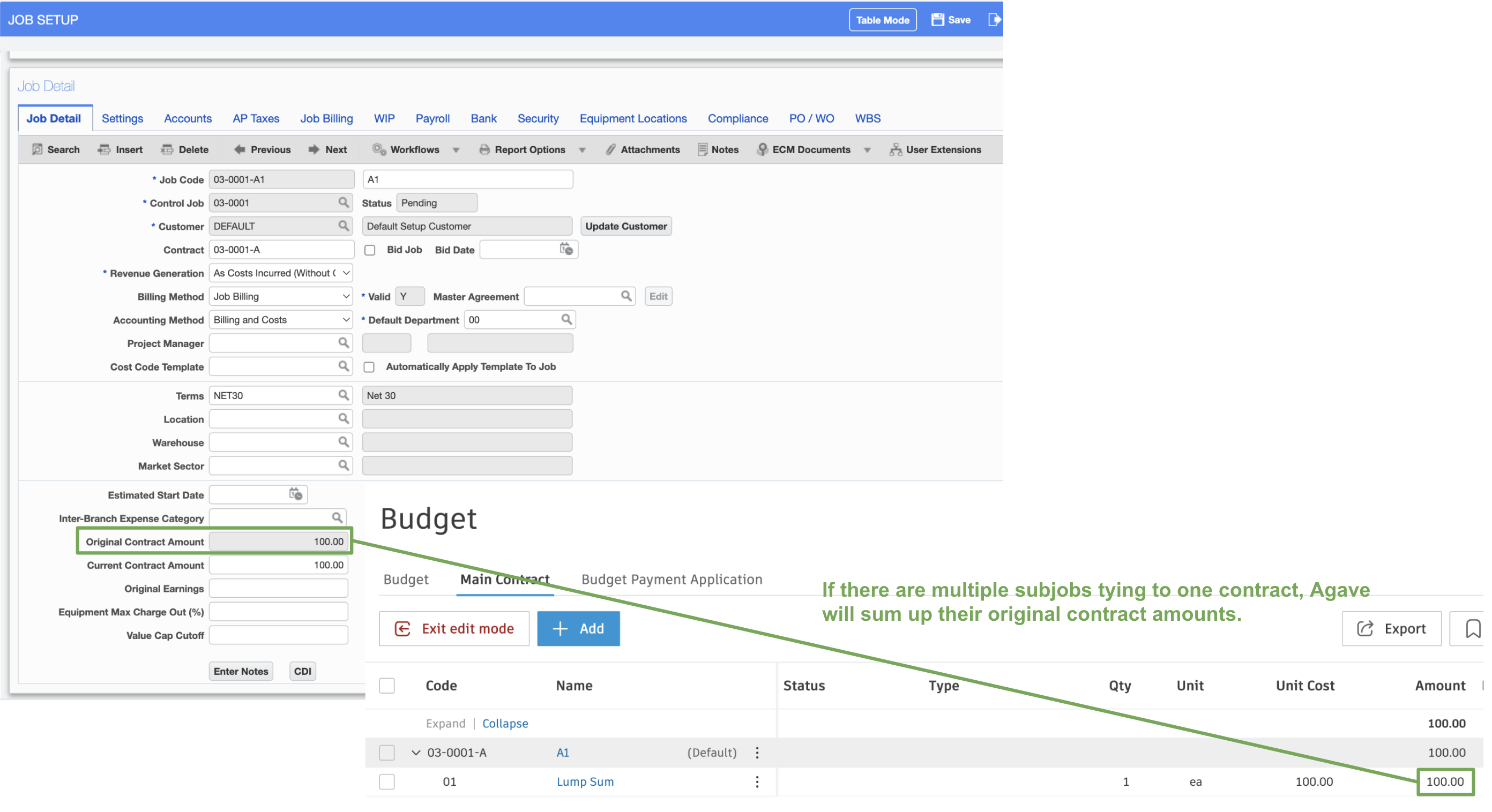The height and width of the screenshot is (812, 1492).
Task: Click the blue Add button
Action: tap(578, 628)
